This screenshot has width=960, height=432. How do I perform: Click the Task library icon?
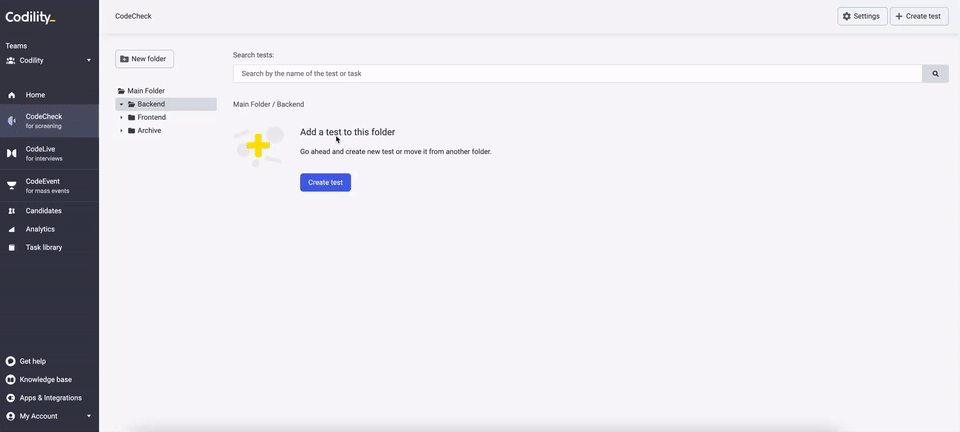tap(11, 248)
